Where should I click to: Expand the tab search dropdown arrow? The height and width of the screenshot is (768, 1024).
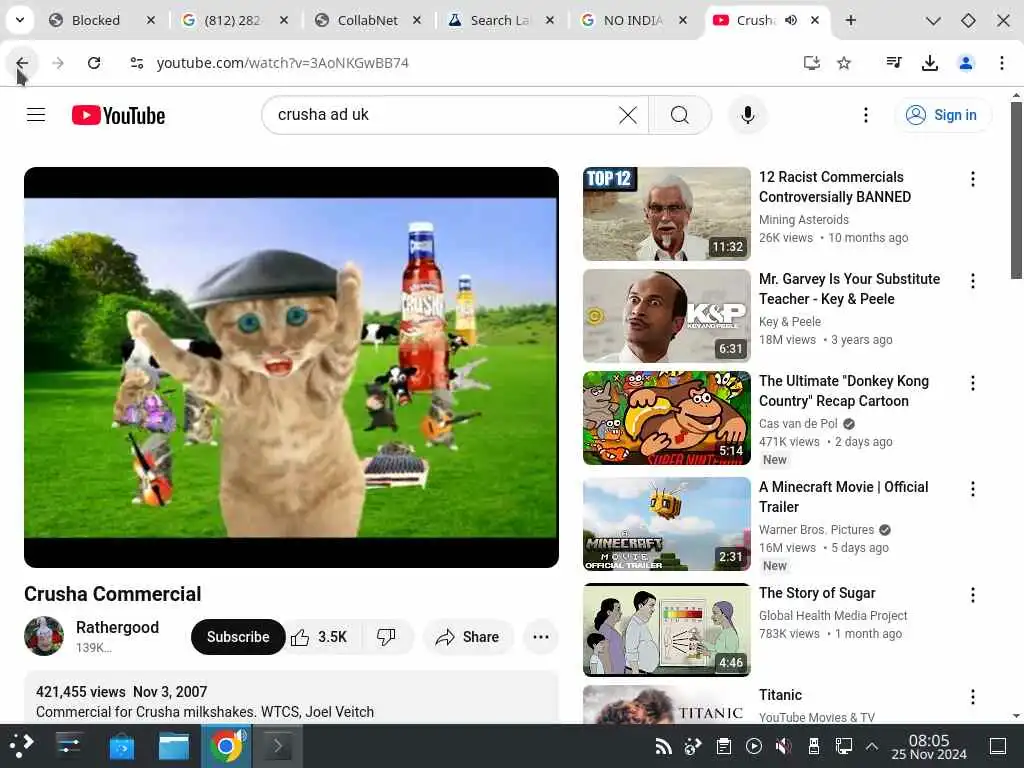click(x=20, y=20)
